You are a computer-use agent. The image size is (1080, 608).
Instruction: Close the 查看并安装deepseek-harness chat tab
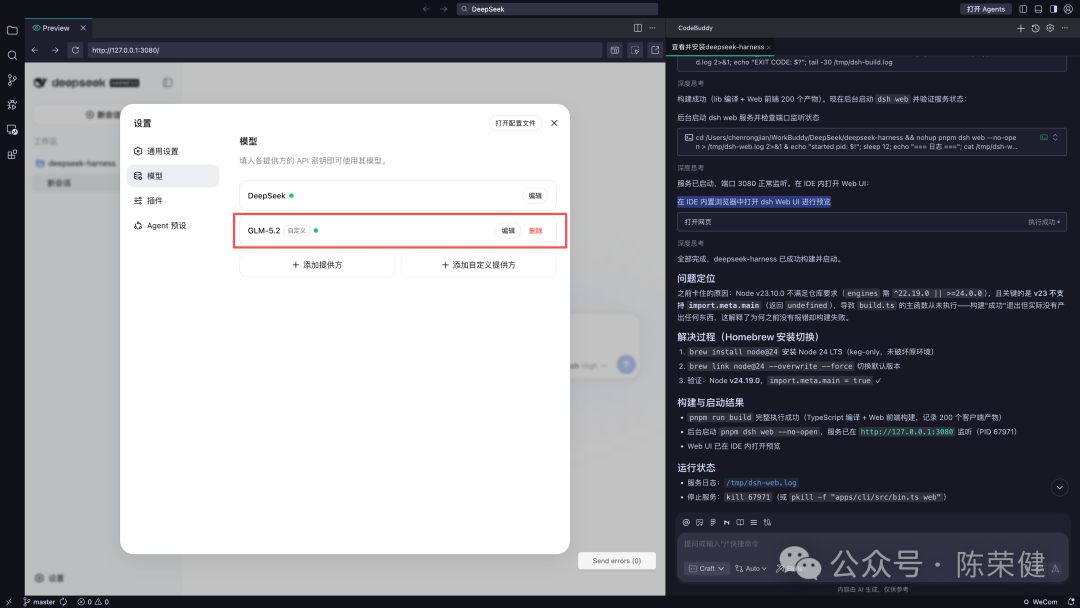(x=769, y=48)
